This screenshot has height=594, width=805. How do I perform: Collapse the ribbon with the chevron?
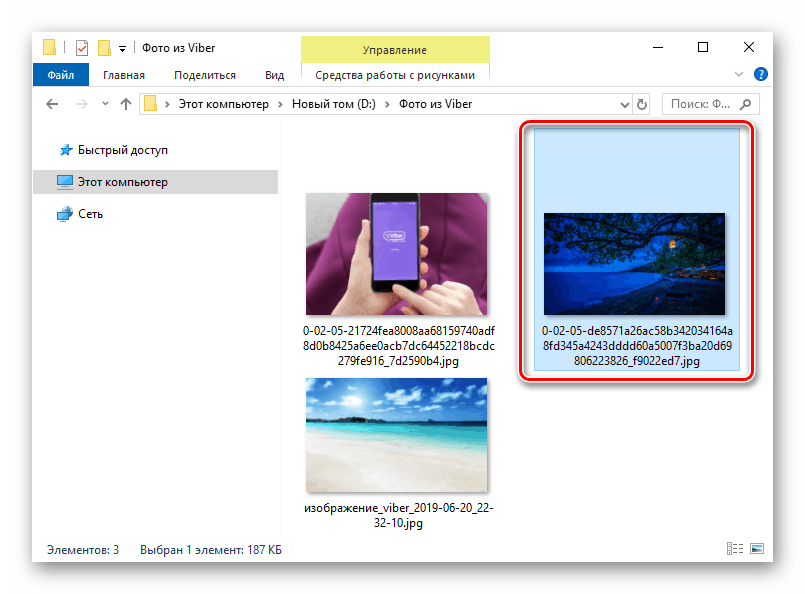click(x=738, y=74)
